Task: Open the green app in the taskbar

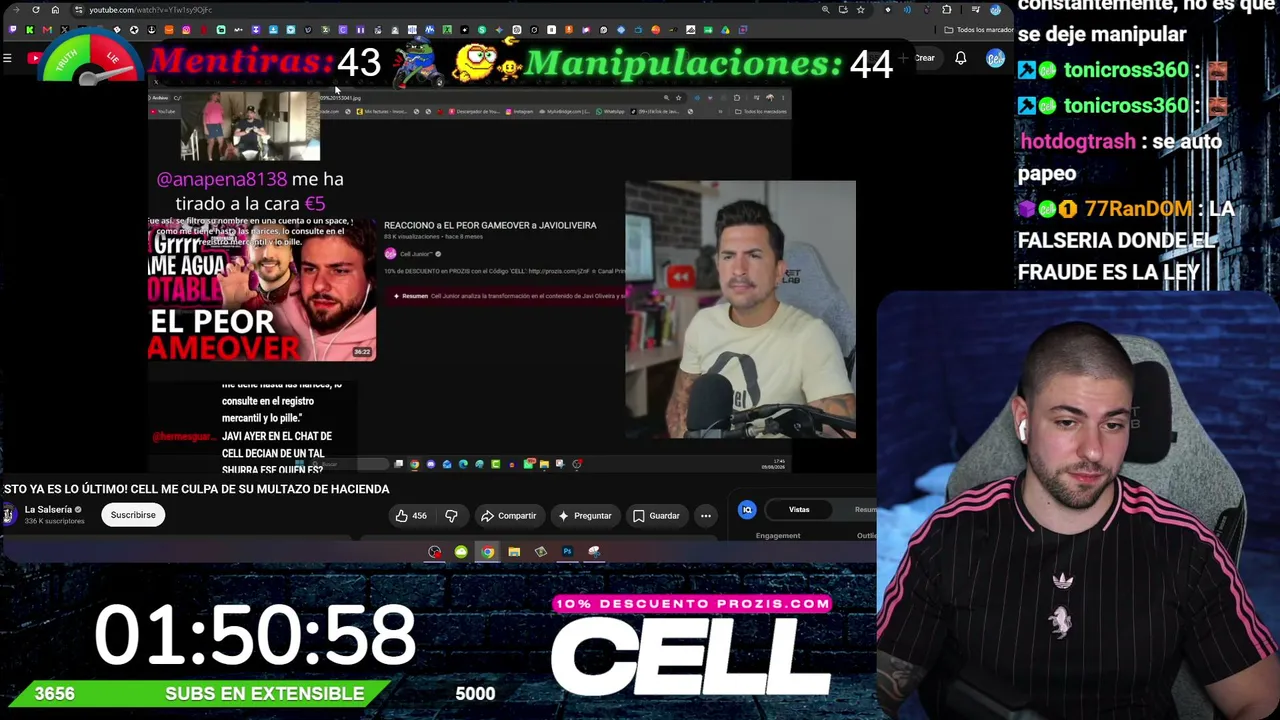Action: (461, 552)
